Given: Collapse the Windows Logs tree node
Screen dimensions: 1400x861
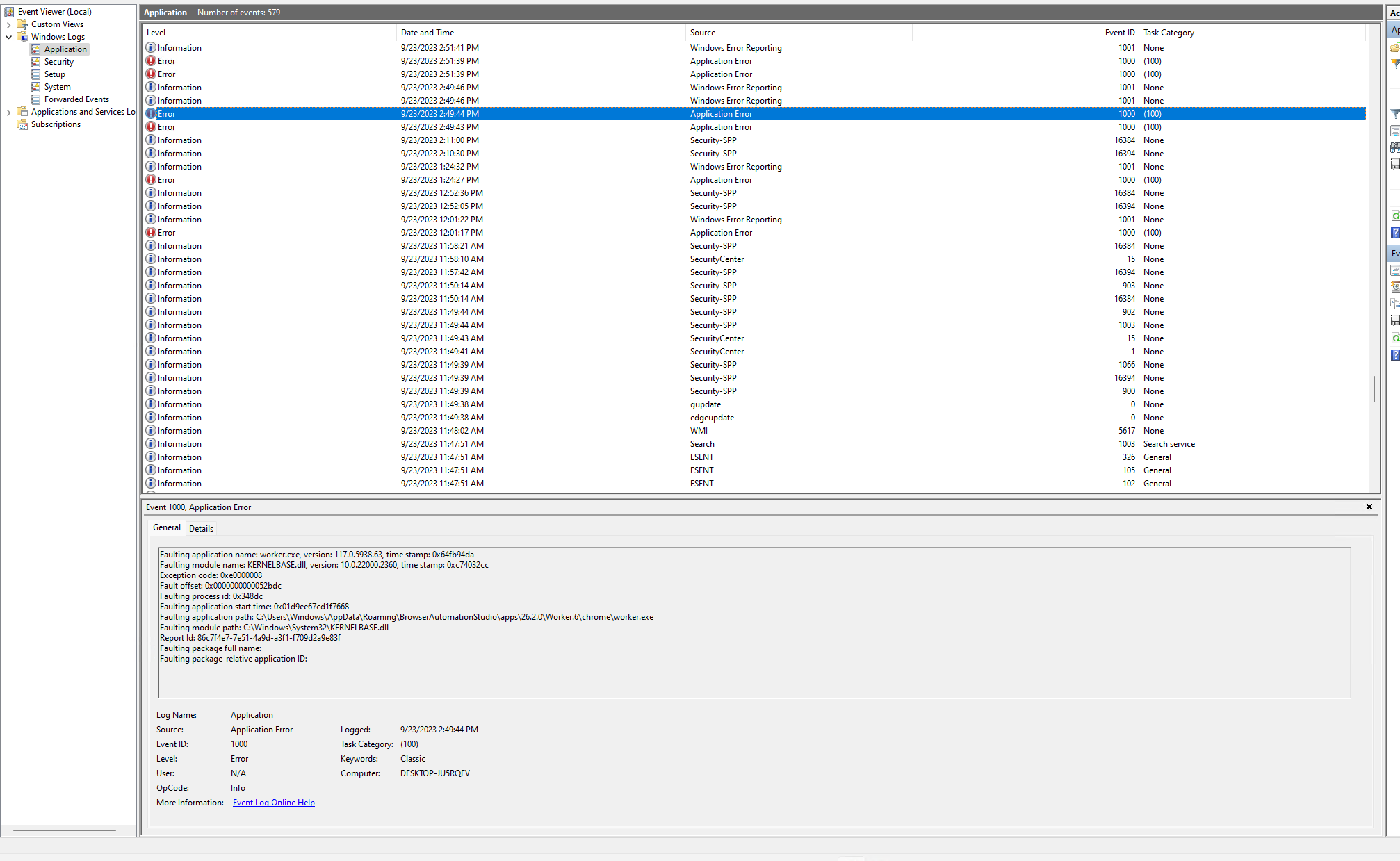Looking at the screenshot, I should point(8,37).
